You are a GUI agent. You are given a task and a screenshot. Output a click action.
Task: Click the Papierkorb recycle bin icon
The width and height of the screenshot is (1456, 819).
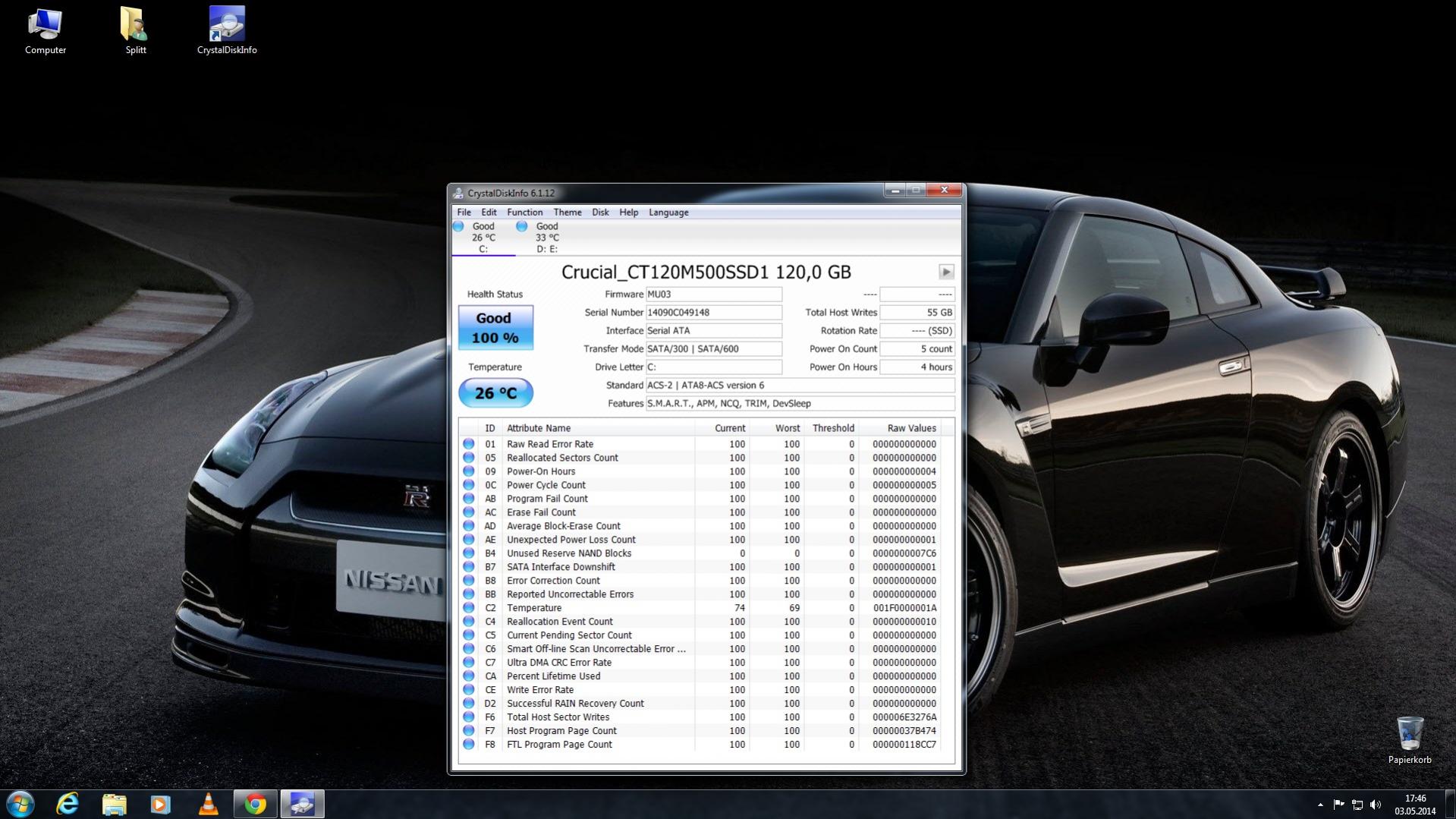1410,740
